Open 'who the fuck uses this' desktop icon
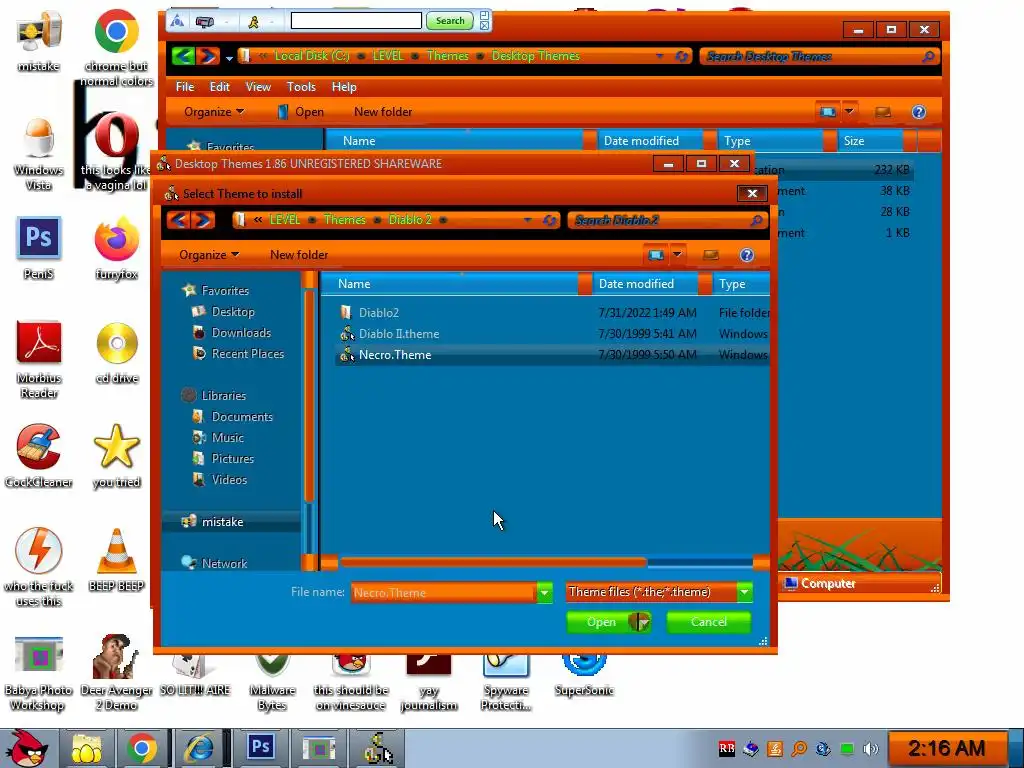This screenshot has height=768, width=1024. 39,567
